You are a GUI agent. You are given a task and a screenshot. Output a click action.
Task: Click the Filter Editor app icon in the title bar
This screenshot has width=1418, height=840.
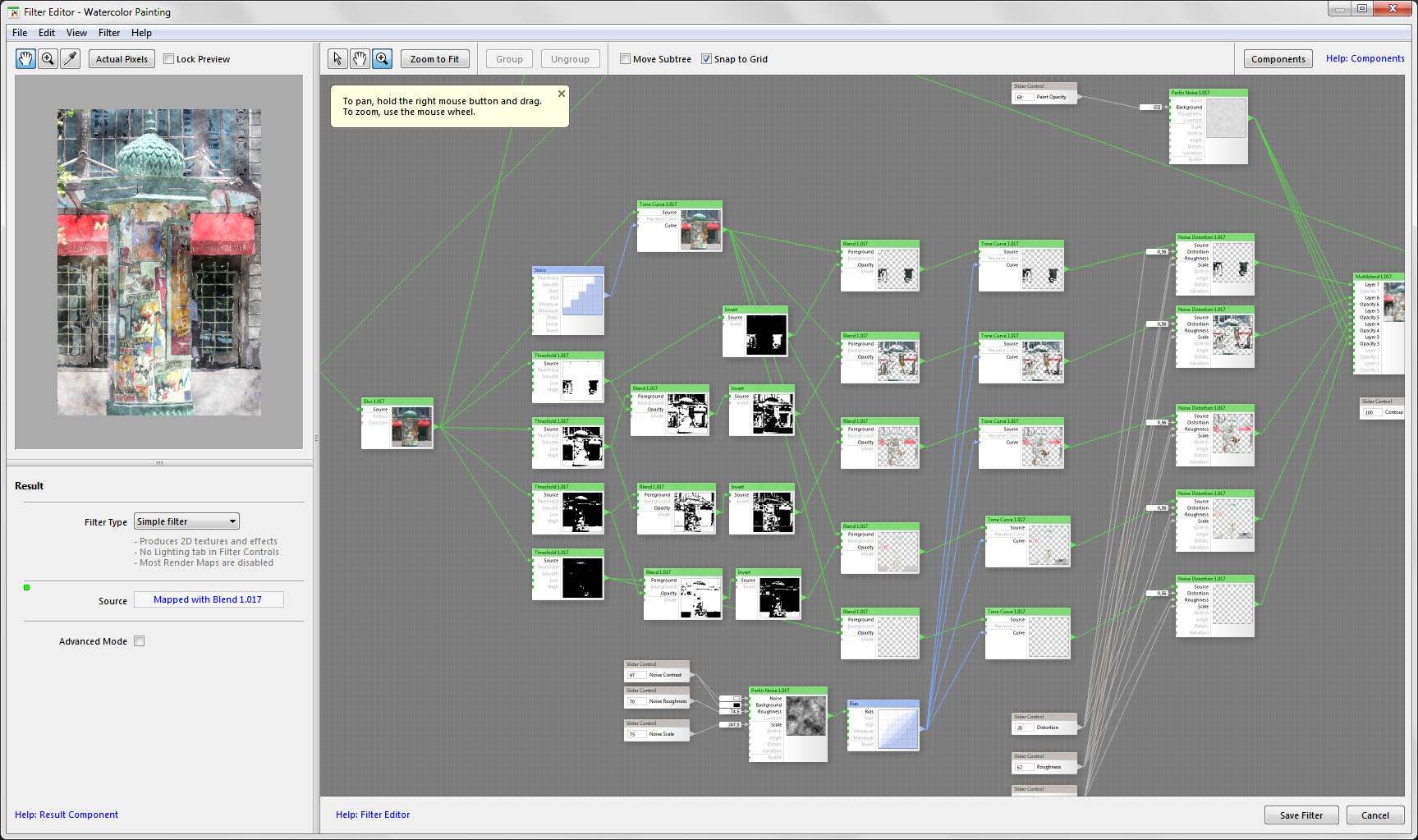click(13, 11)
